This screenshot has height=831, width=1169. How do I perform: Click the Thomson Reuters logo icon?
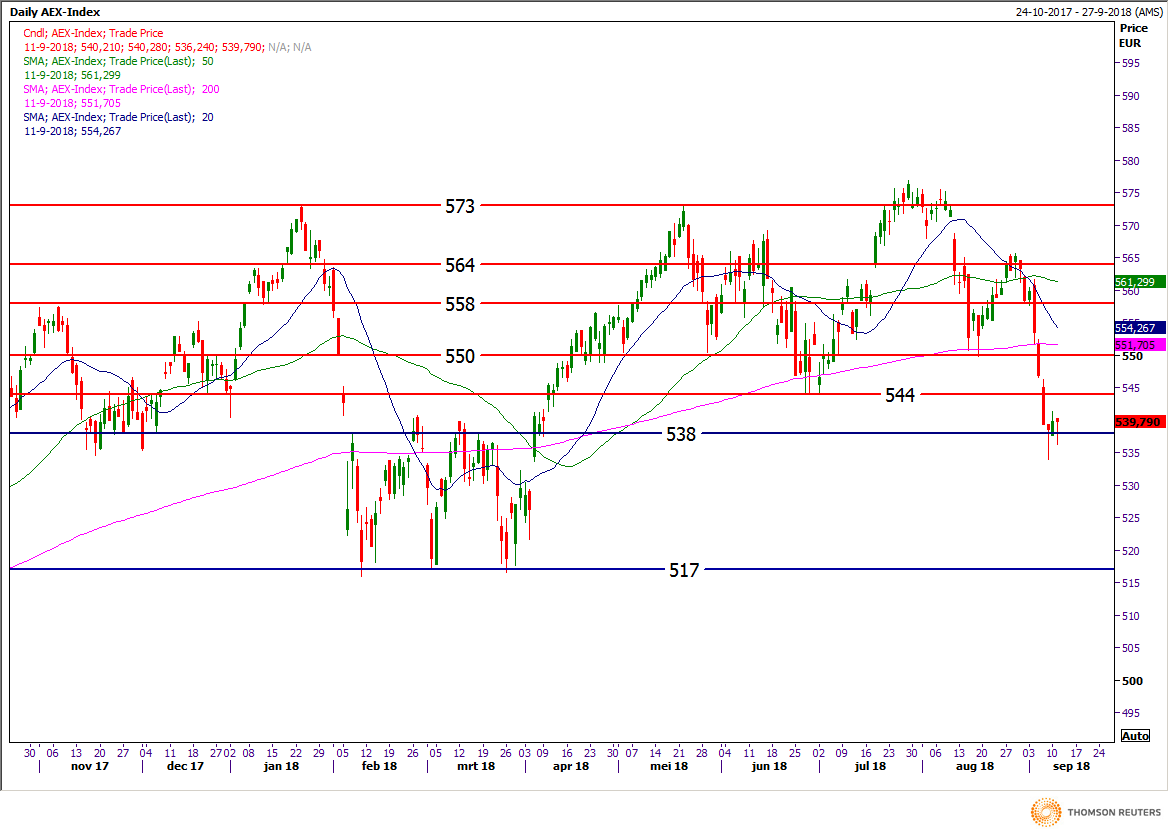click(1046, 811)
